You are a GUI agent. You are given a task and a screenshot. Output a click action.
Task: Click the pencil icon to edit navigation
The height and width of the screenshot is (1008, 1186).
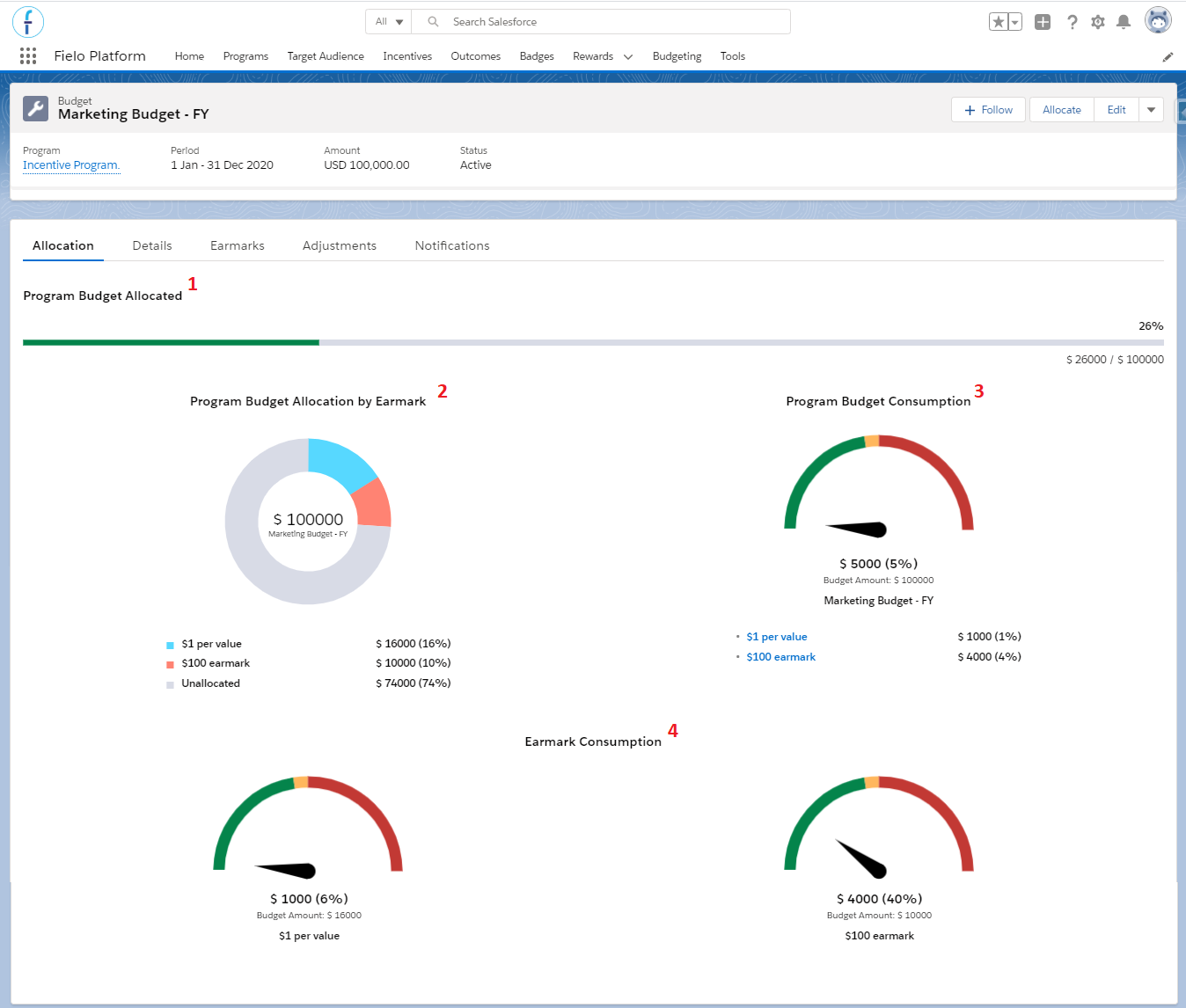[x=1168, y=57]
